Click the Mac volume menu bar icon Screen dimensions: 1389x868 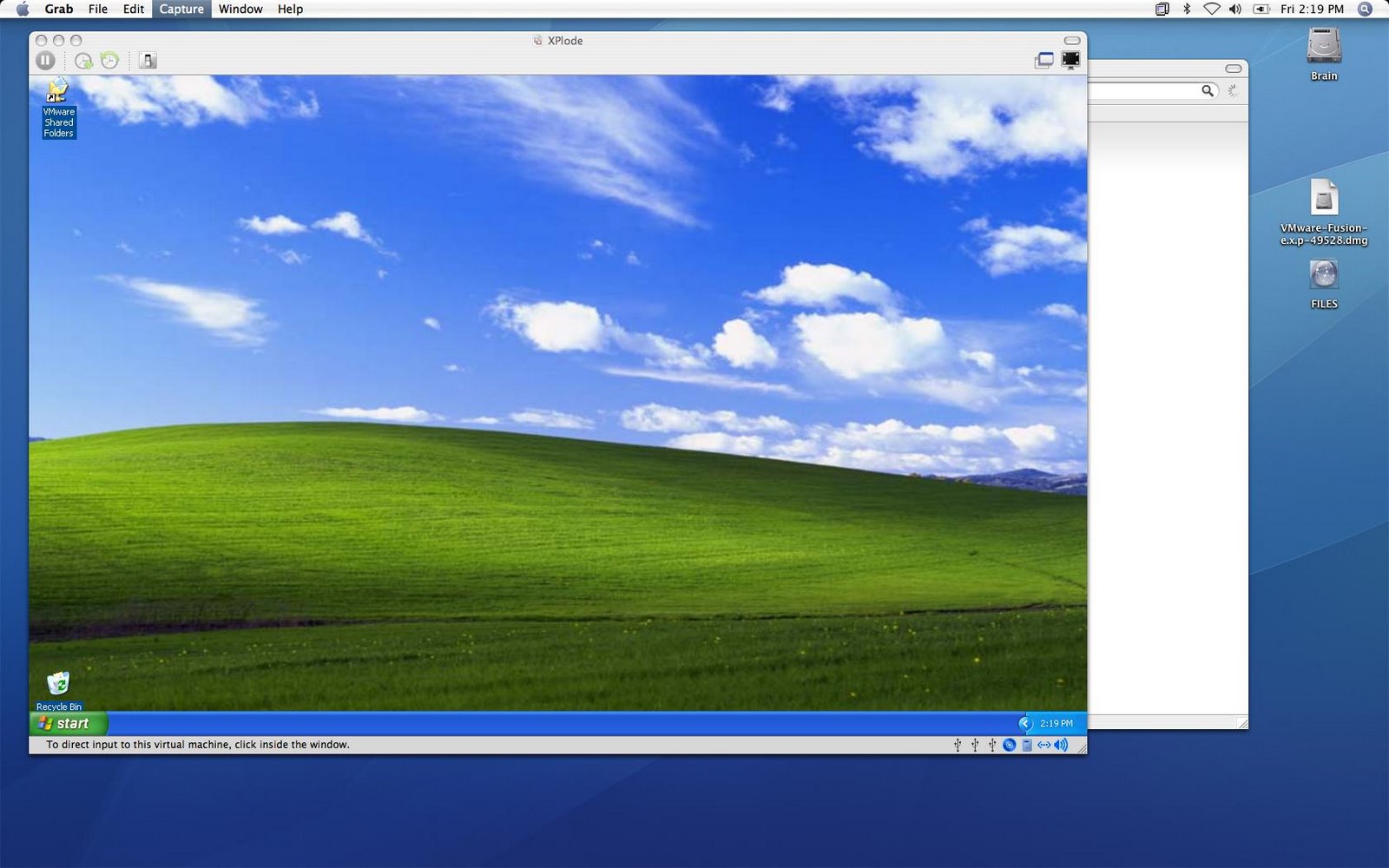click(1235, 9)
